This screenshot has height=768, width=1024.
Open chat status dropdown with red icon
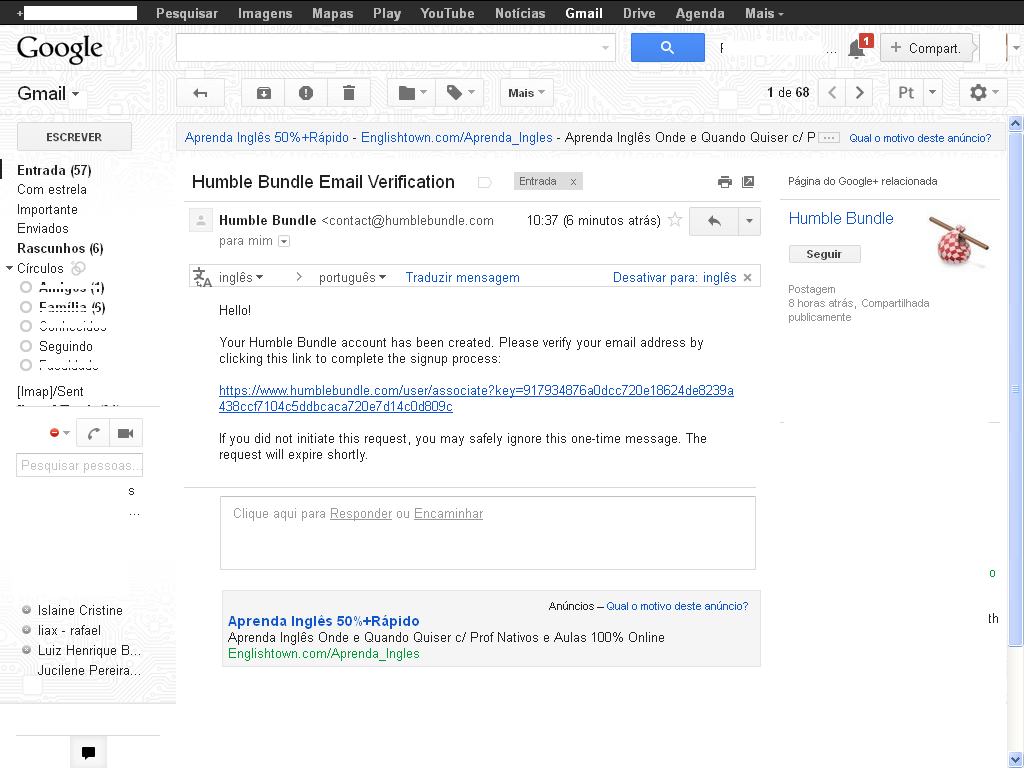(x=59, y=433)
